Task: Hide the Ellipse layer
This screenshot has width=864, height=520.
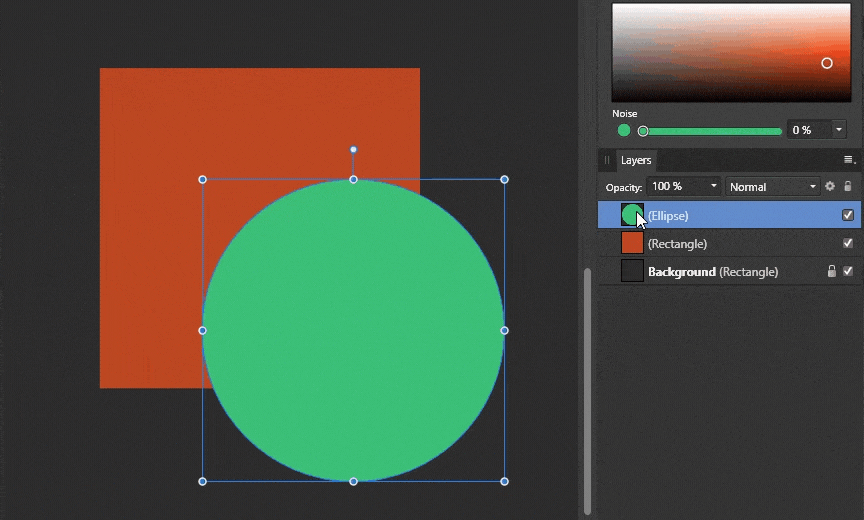Action: pyautogui.click(x=848, y=215)
